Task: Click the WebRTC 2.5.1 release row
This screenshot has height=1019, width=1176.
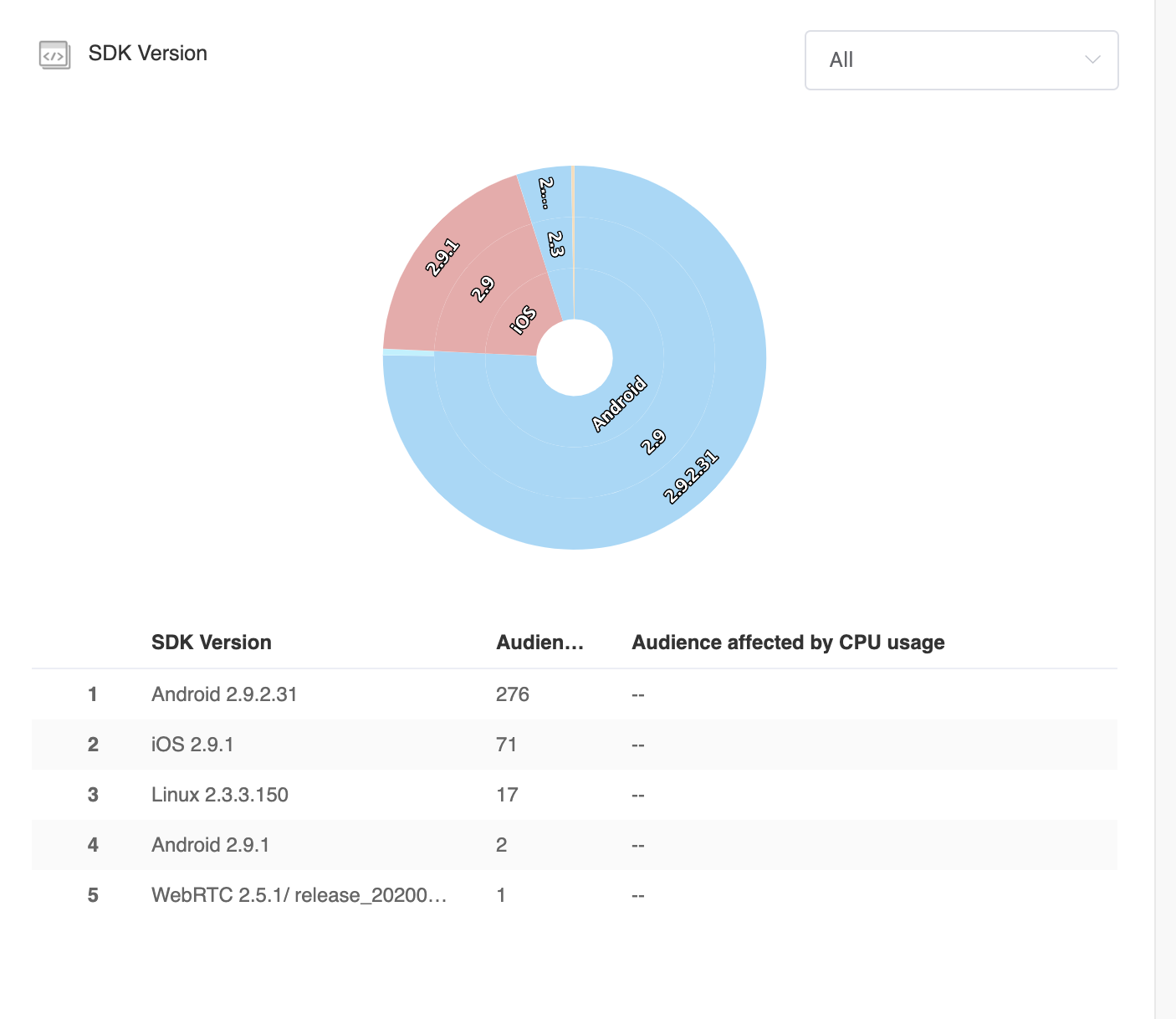Action: pyautogui.click(x=299, y=895)
